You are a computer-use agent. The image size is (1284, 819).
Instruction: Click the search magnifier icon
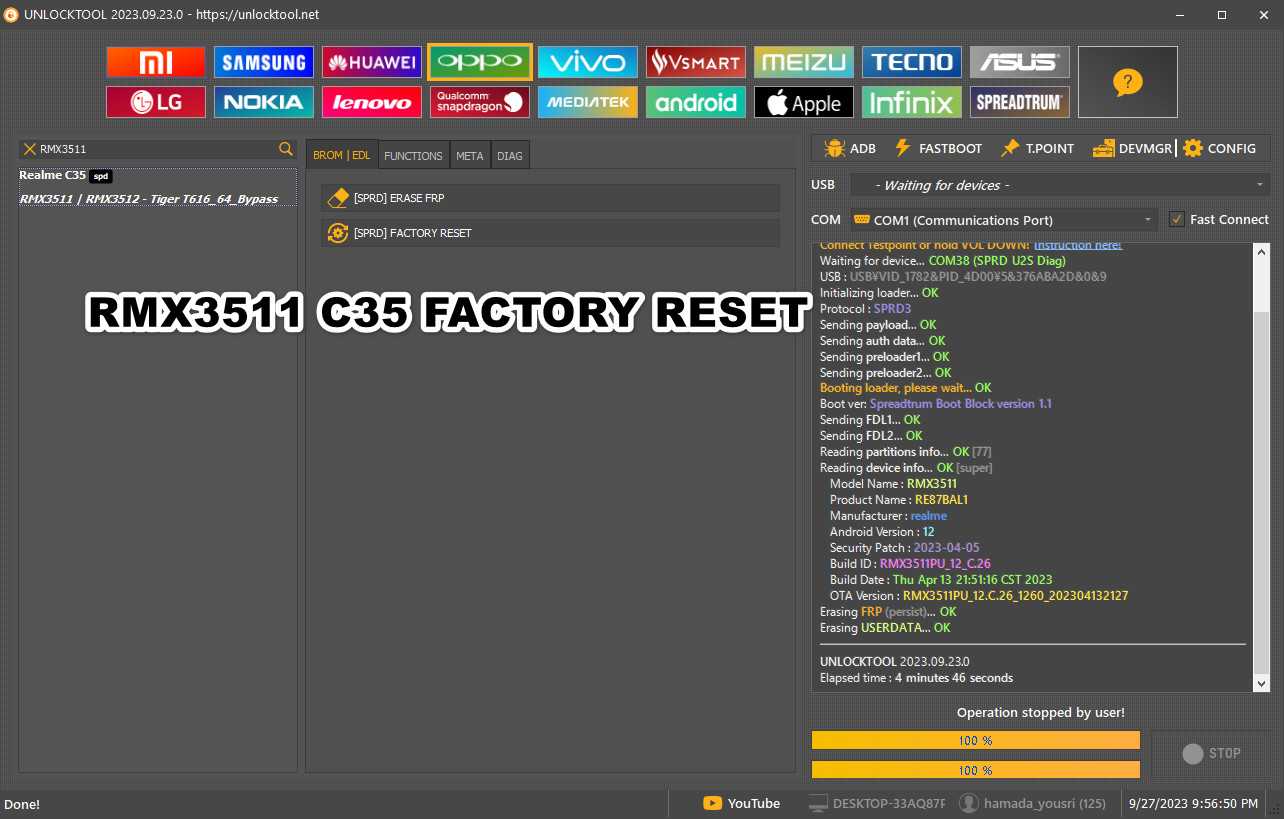(x=286, y=149)
